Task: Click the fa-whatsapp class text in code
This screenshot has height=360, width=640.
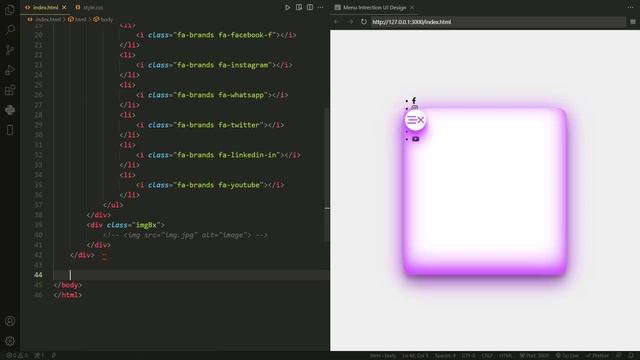Action: click(241, 95)
